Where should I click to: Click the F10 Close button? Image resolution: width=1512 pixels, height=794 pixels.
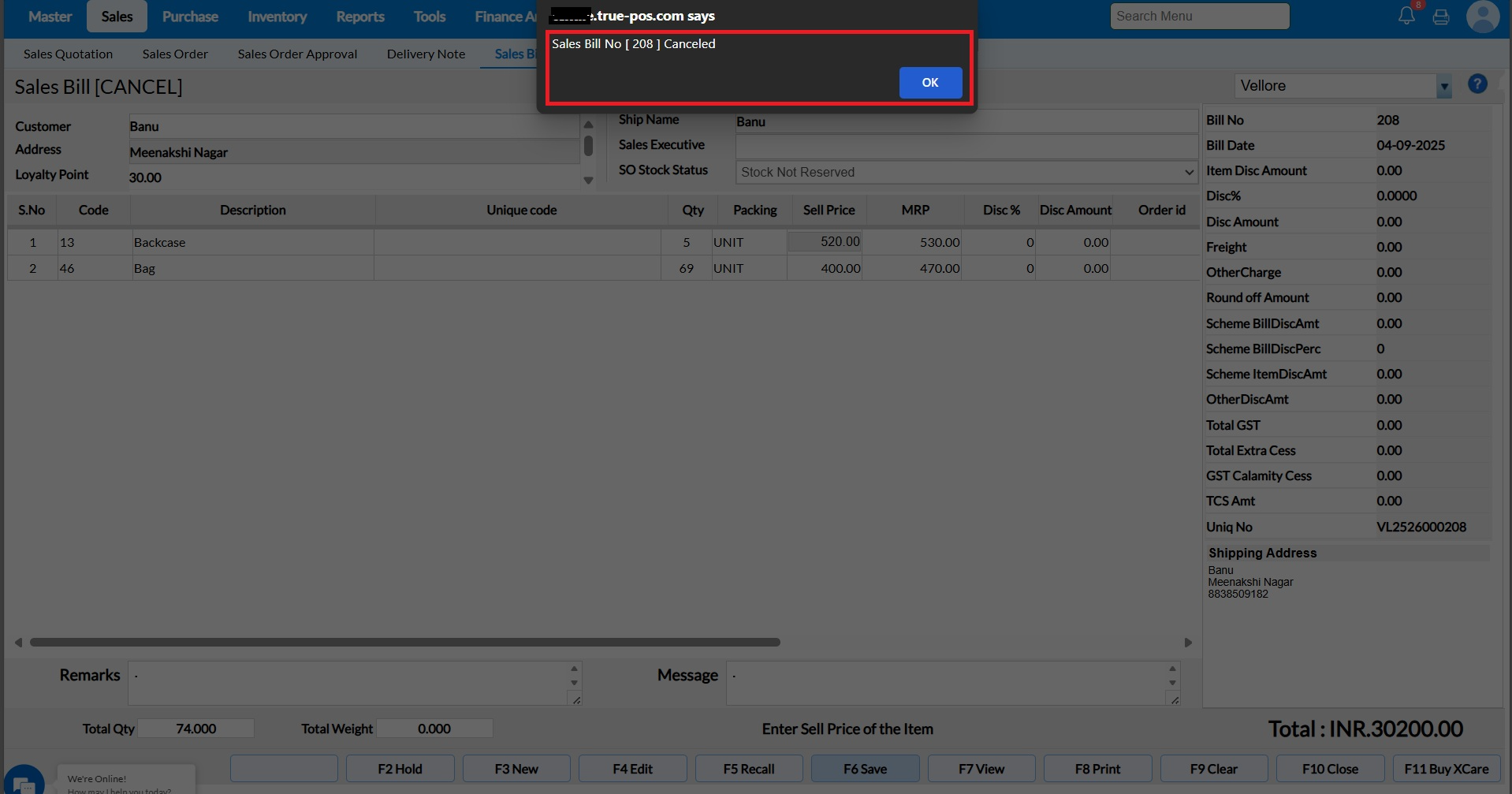pos(1330,769)
